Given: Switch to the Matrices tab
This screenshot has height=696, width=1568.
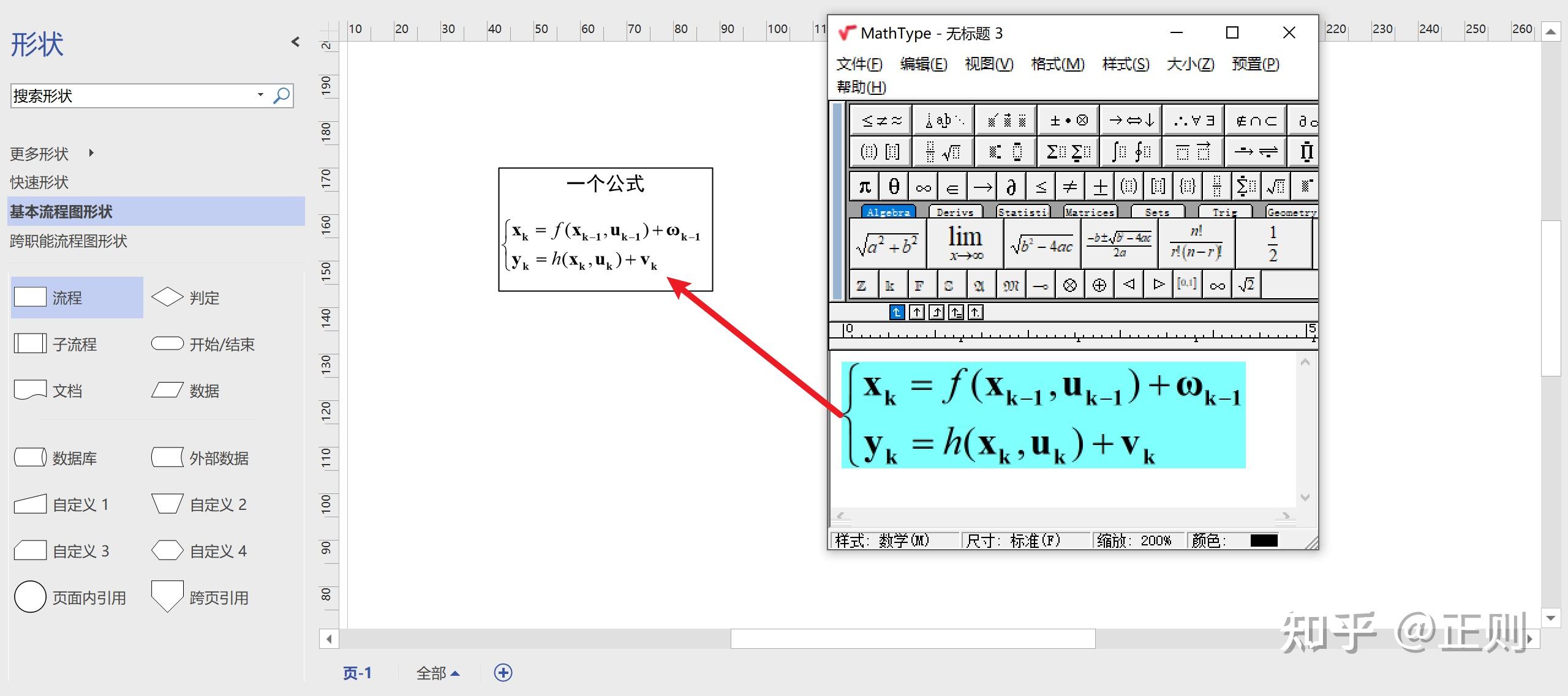Looking at the screenshot, I should pyautogui.click(x=1090, y=211).
